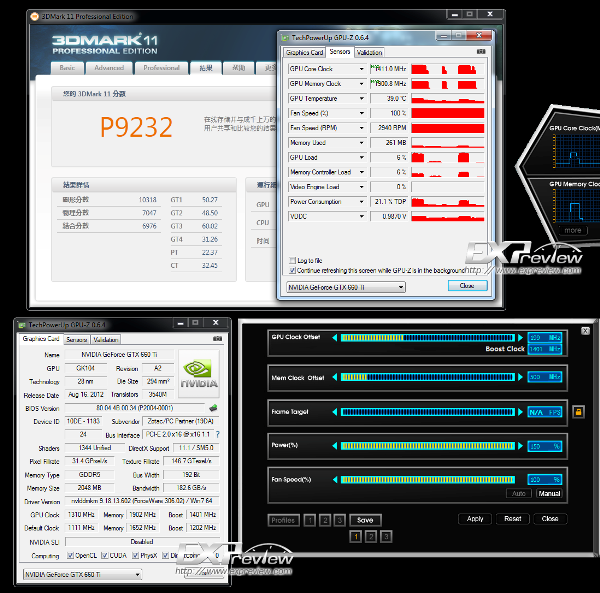
Task: Open the GPU Load sensor dropdown
Action: pyautogui.click(x=361, y=158)
